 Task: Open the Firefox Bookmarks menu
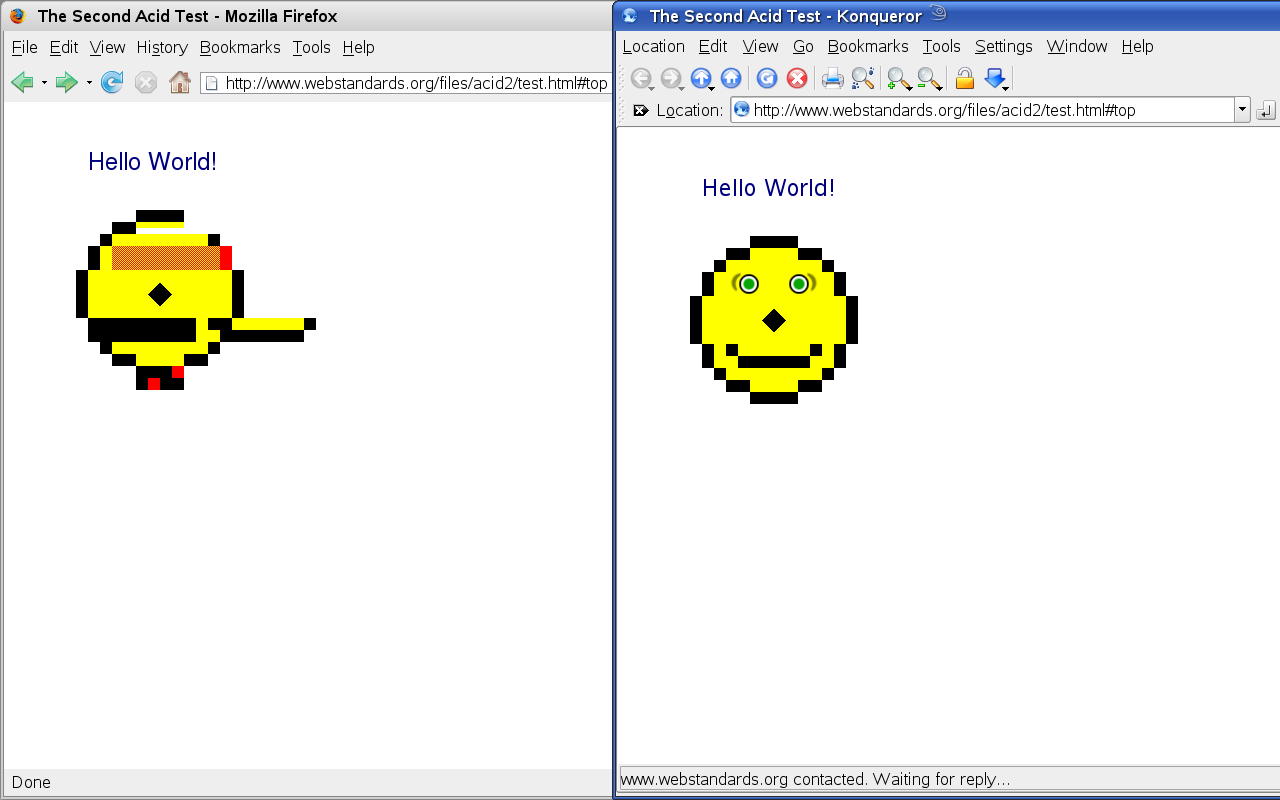(240, 47)
